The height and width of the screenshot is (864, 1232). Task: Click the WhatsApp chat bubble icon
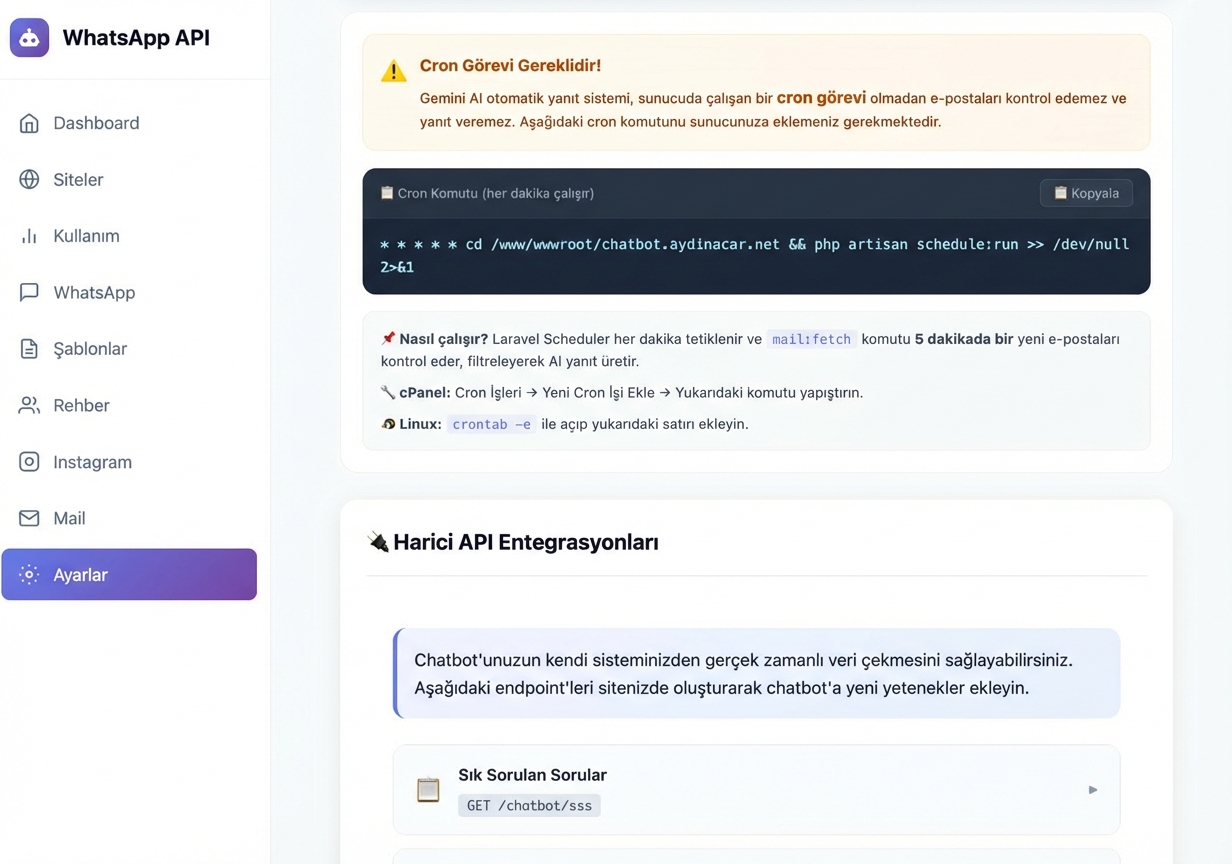(30, 292)
